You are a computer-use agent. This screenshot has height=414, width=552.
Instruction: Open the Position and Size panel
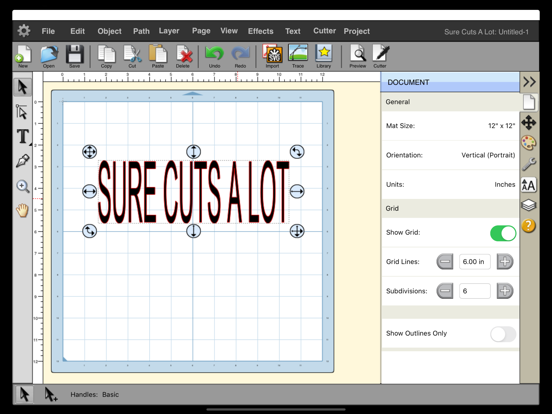point(529,123)
